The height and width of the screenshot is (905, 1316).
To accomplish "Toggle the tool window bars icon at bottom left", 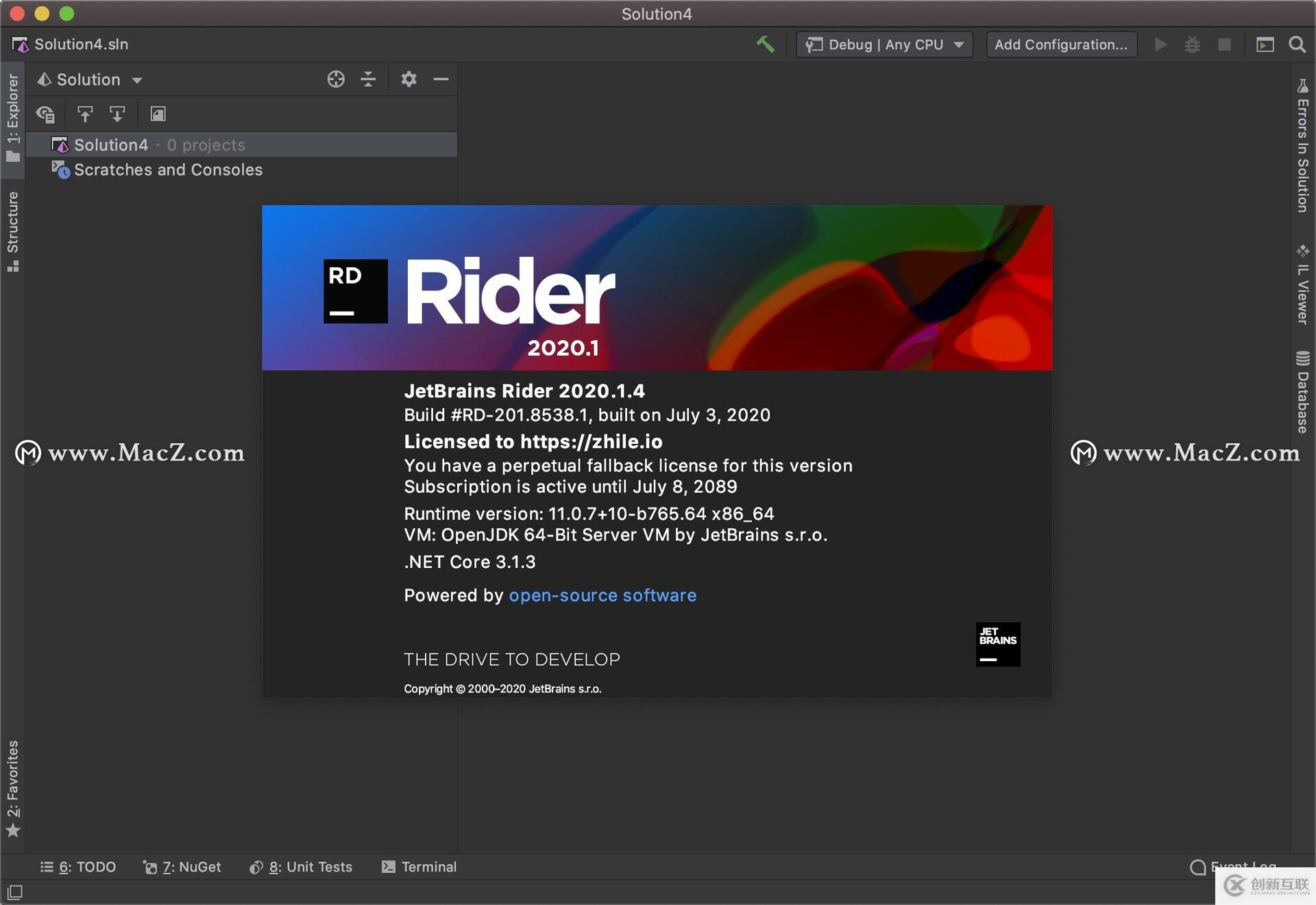I will pyautogui.click(x=14, y=892).
